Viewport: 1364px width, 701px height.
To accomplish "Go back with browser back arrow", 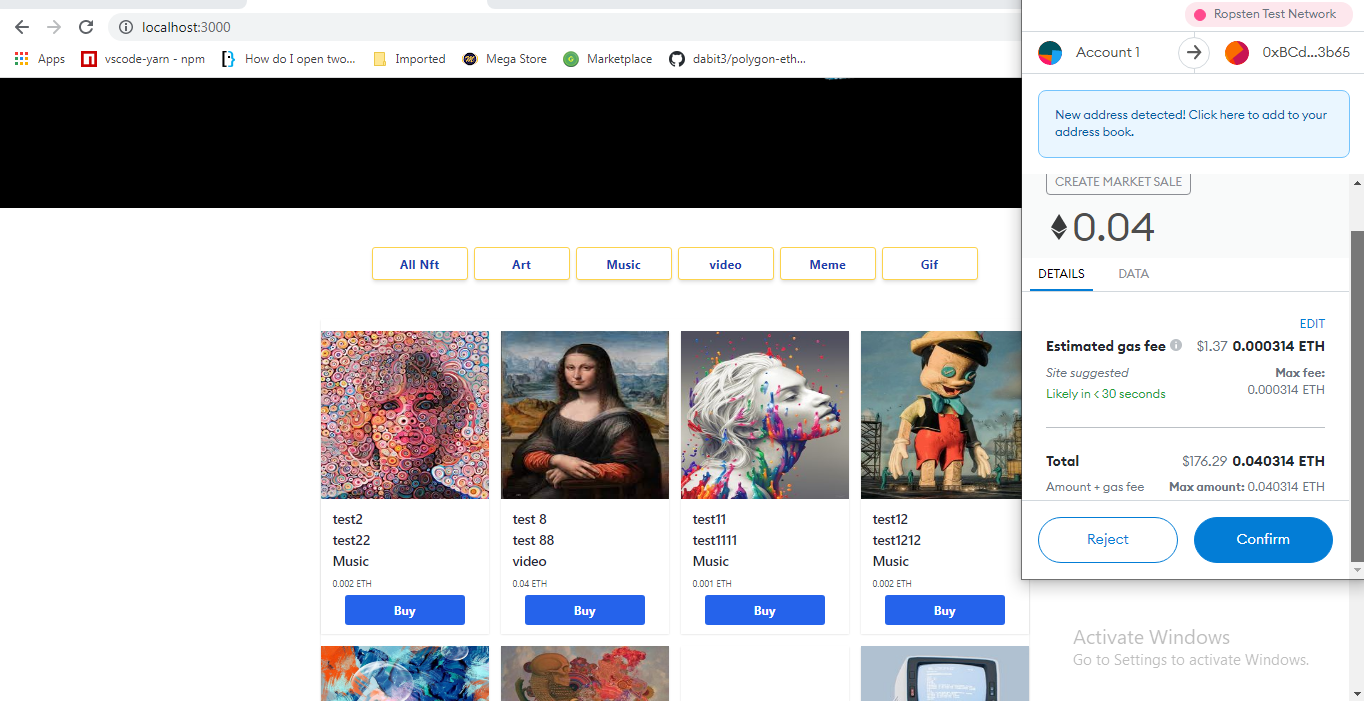I will point(22,27).
